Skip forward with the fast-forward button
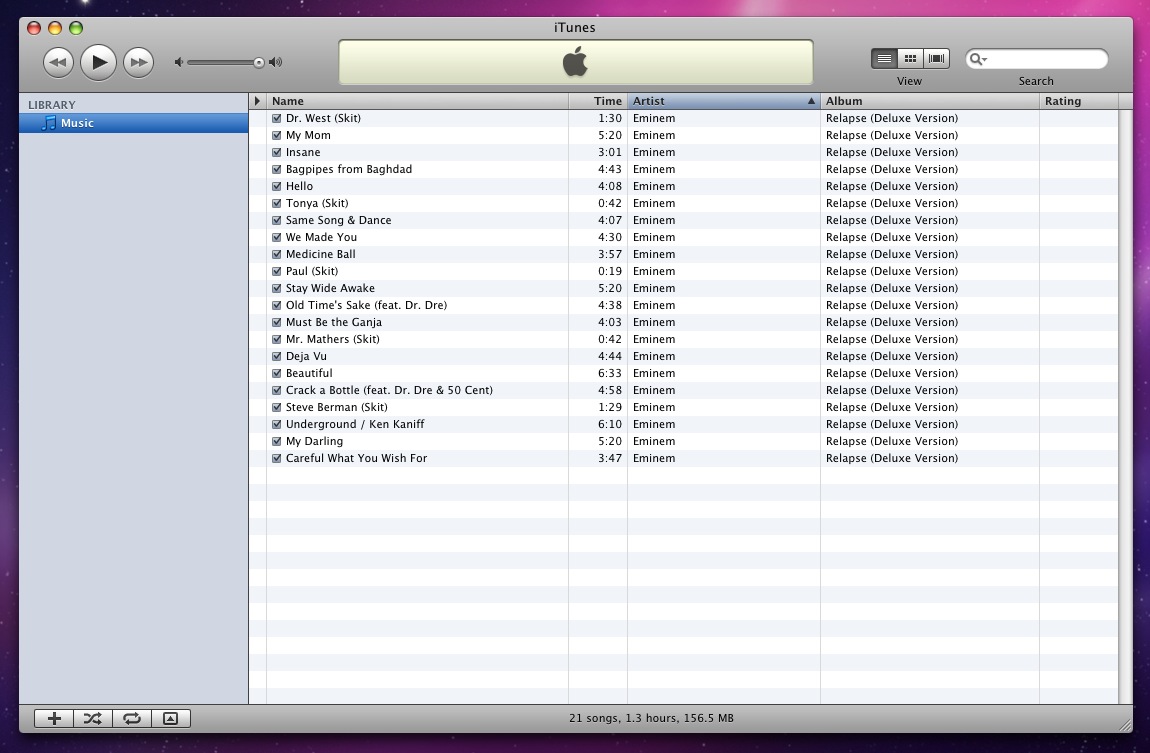This screenshot has height=753, width=1150. point(139,62)
